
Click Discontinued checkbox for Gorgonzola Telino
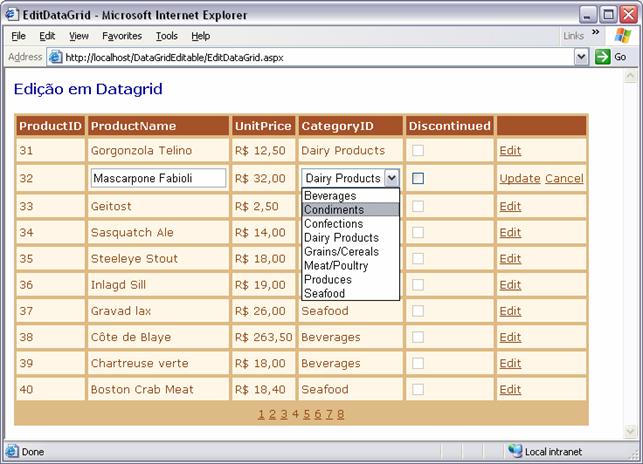pos(418,150)
